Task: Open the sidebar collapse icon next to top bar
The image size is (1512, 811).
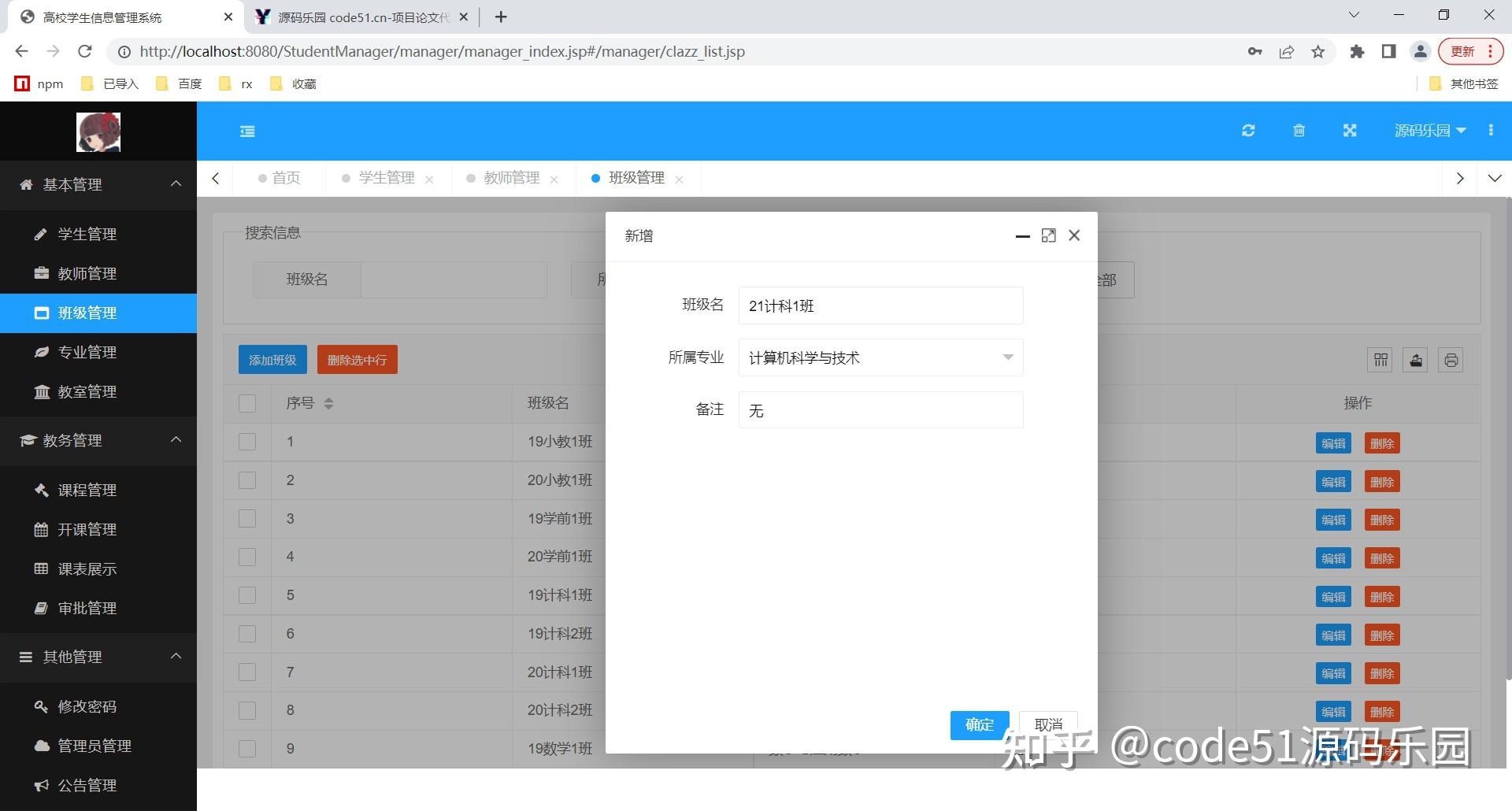Action: [x=247, y=131]
